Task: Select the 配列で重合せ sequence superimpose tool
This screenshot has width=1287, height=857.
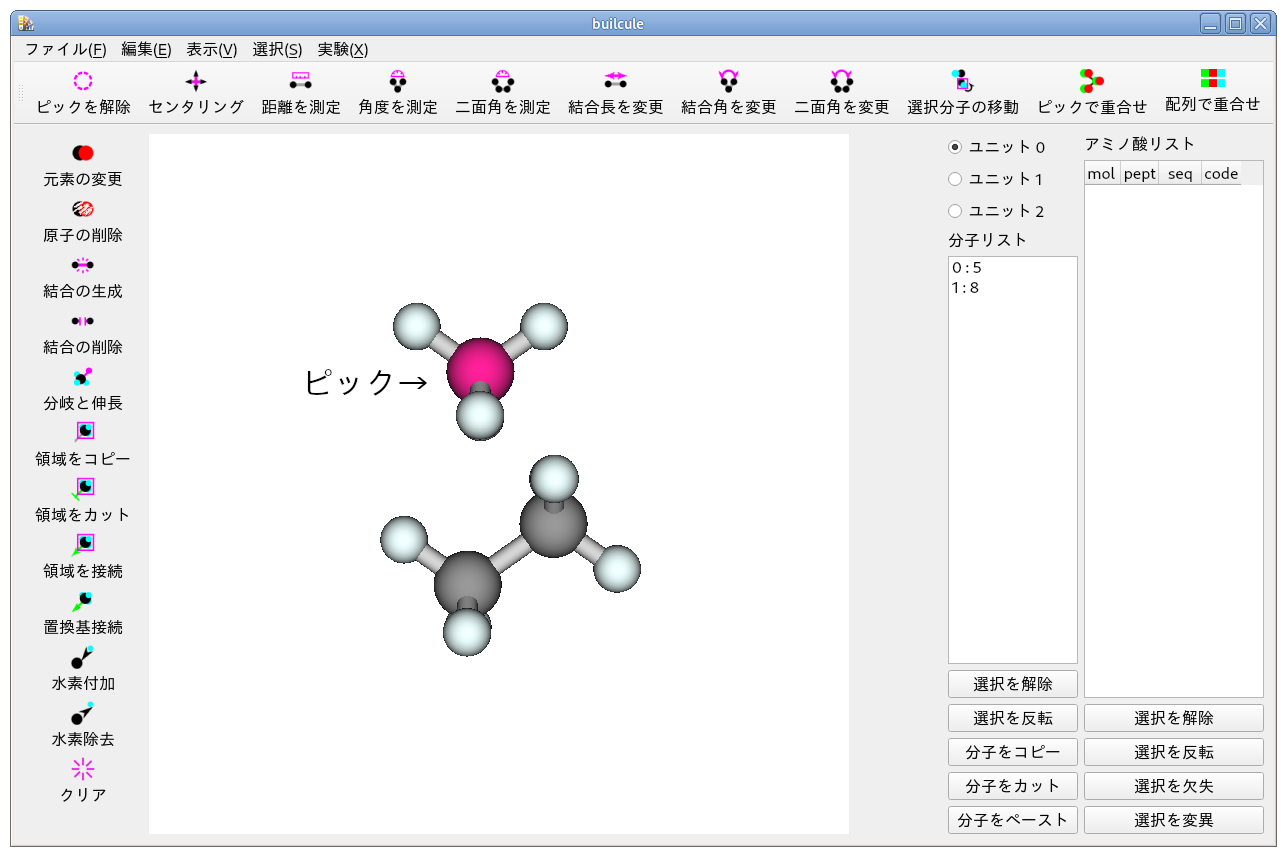Action: point(1212,79)
